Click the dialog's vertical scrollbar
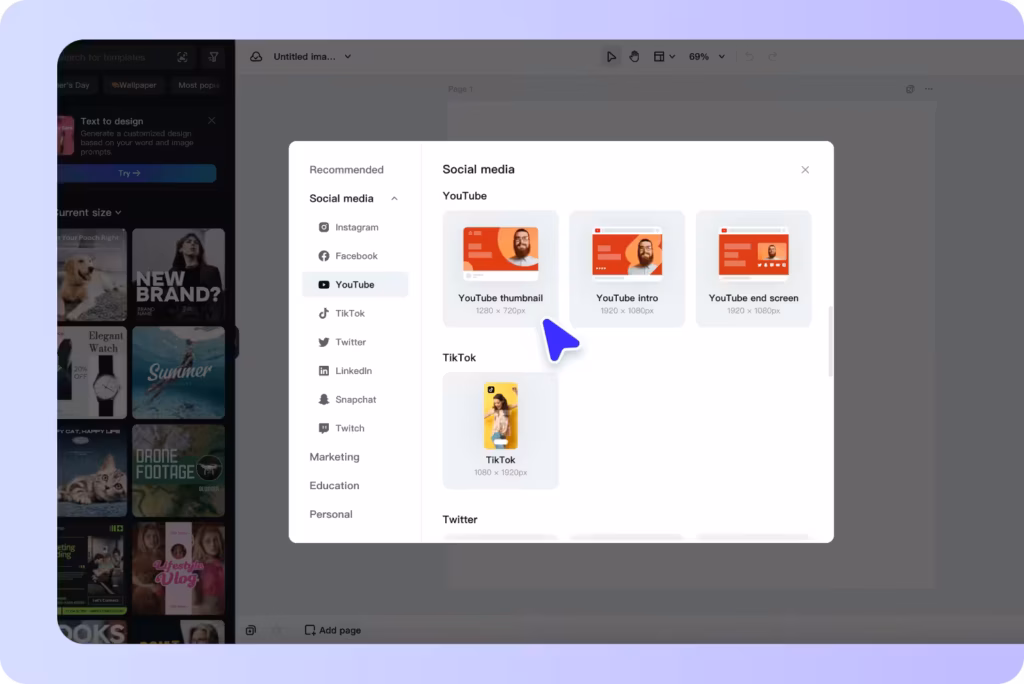Image resolution: width=1024 pixels, height=684 pixels. 829,342
